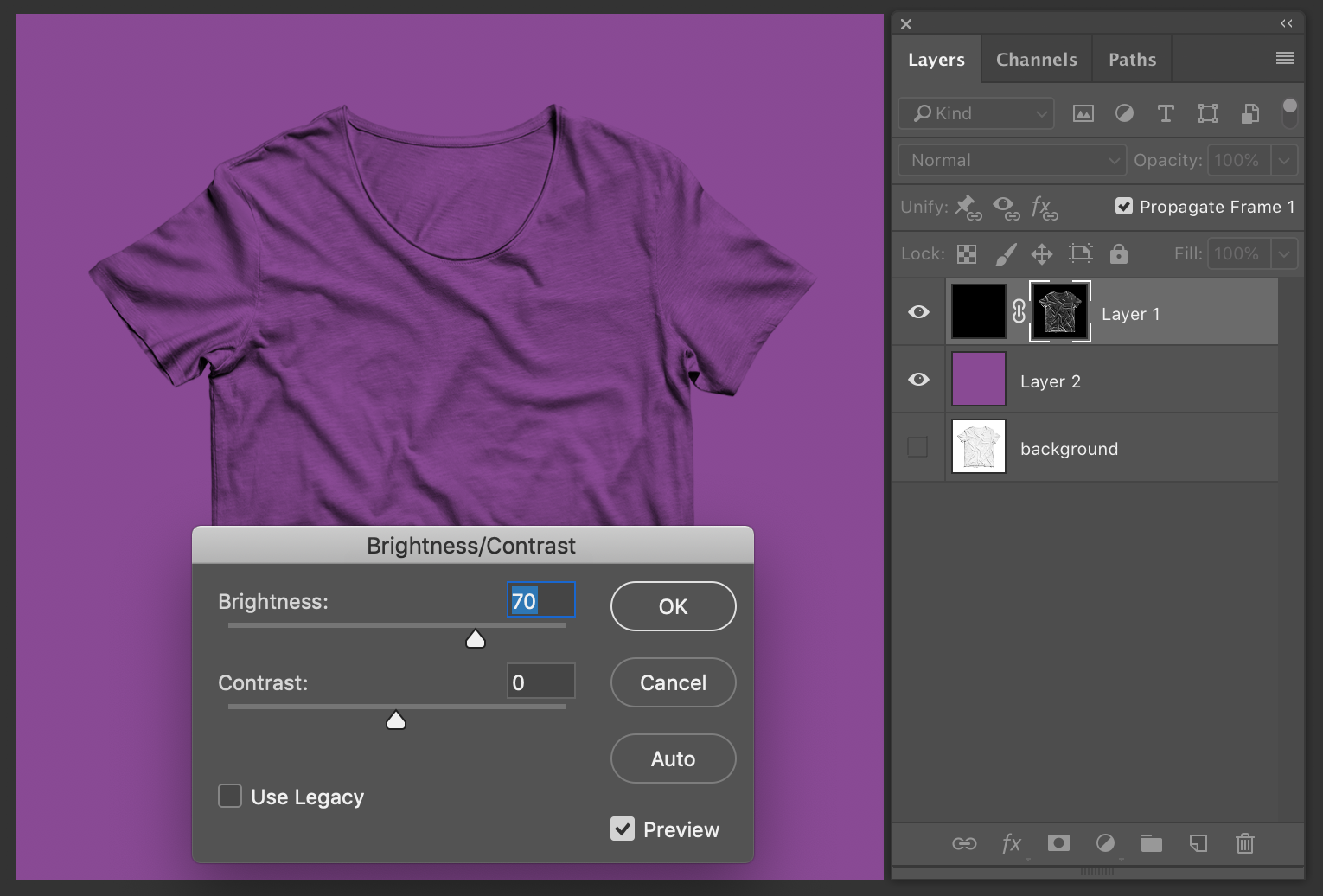1323x896 pixels.
Task: Click the pixel layer filter icon
Action: [1083, 113]
